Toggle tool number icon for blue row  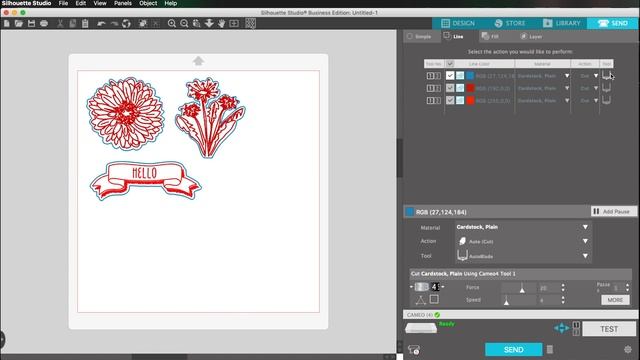point(433,76)
